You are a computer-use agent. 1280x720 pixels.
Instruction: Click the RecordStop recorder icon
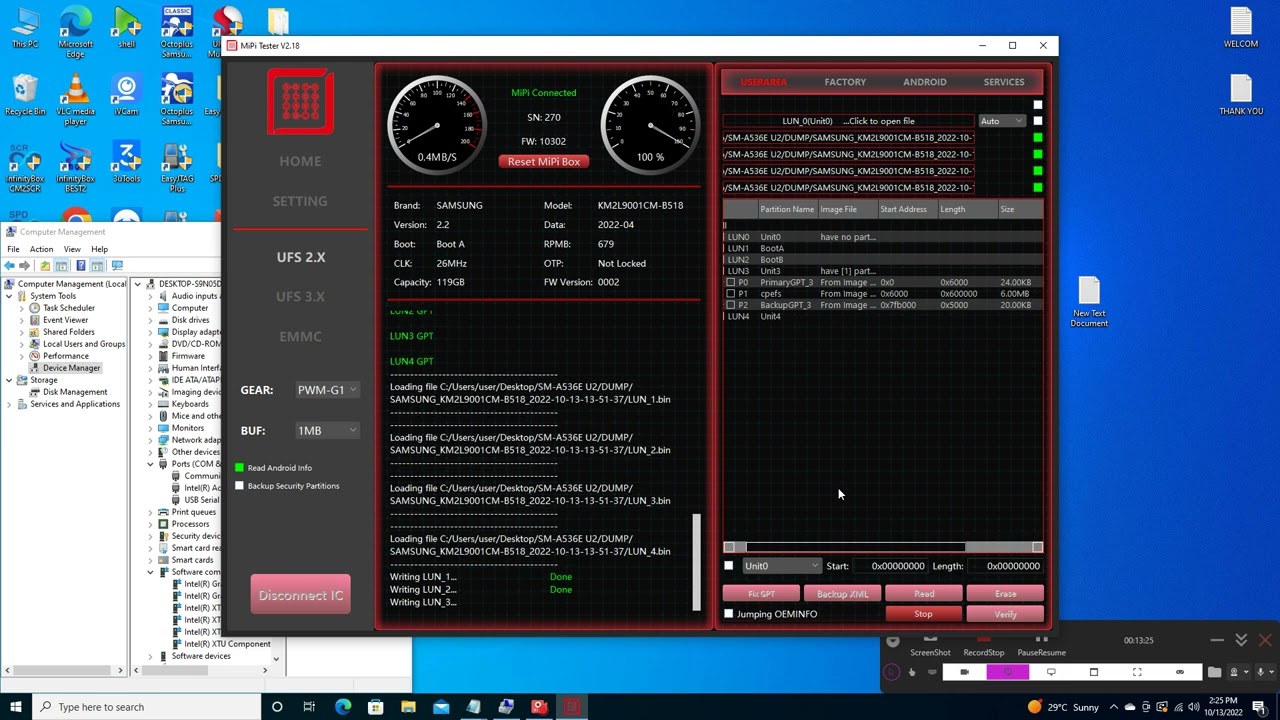[984, 645]
